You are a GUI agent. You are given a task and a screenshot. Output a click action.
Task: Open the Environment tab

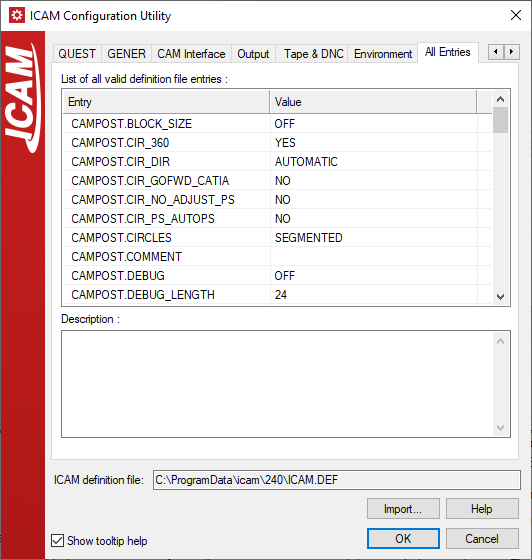[383, 54]
